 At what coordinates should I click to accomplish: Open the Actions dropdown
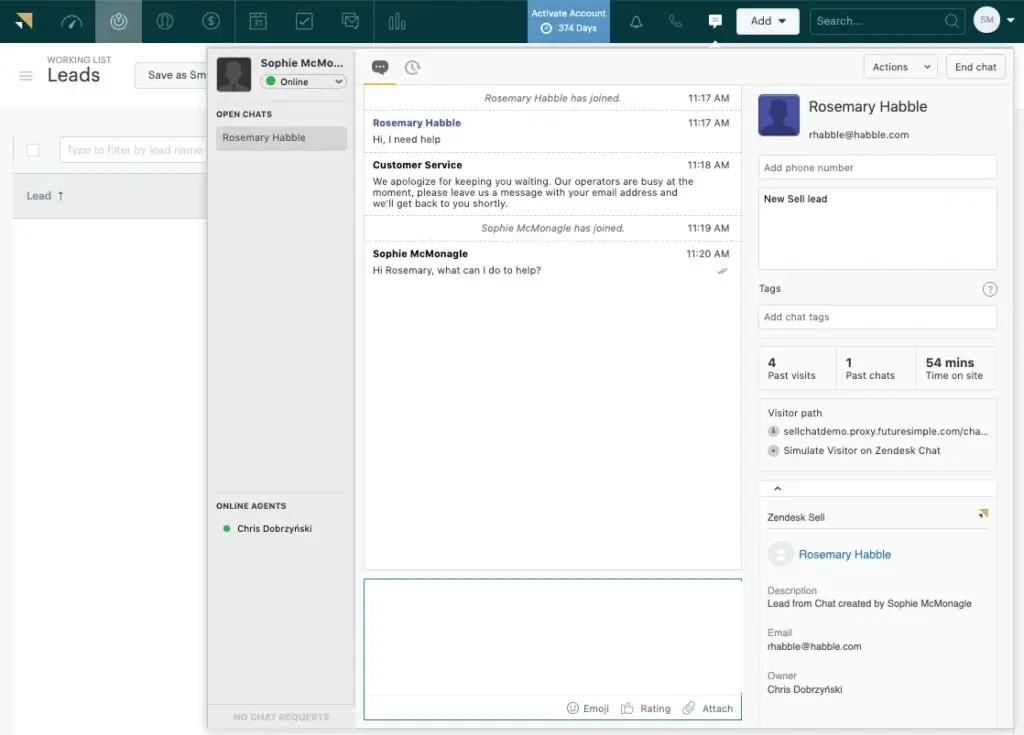coord(901,67)
